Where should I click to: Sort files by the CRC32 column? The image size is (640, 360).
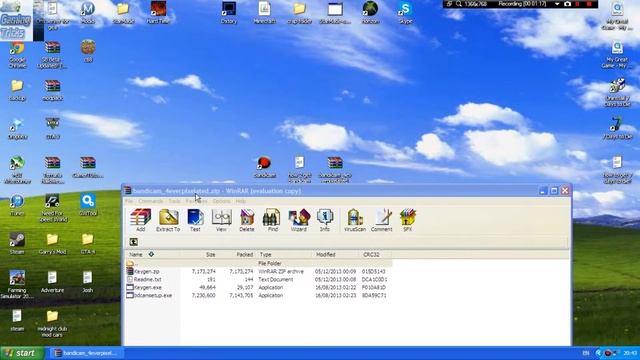pos(376,254)
